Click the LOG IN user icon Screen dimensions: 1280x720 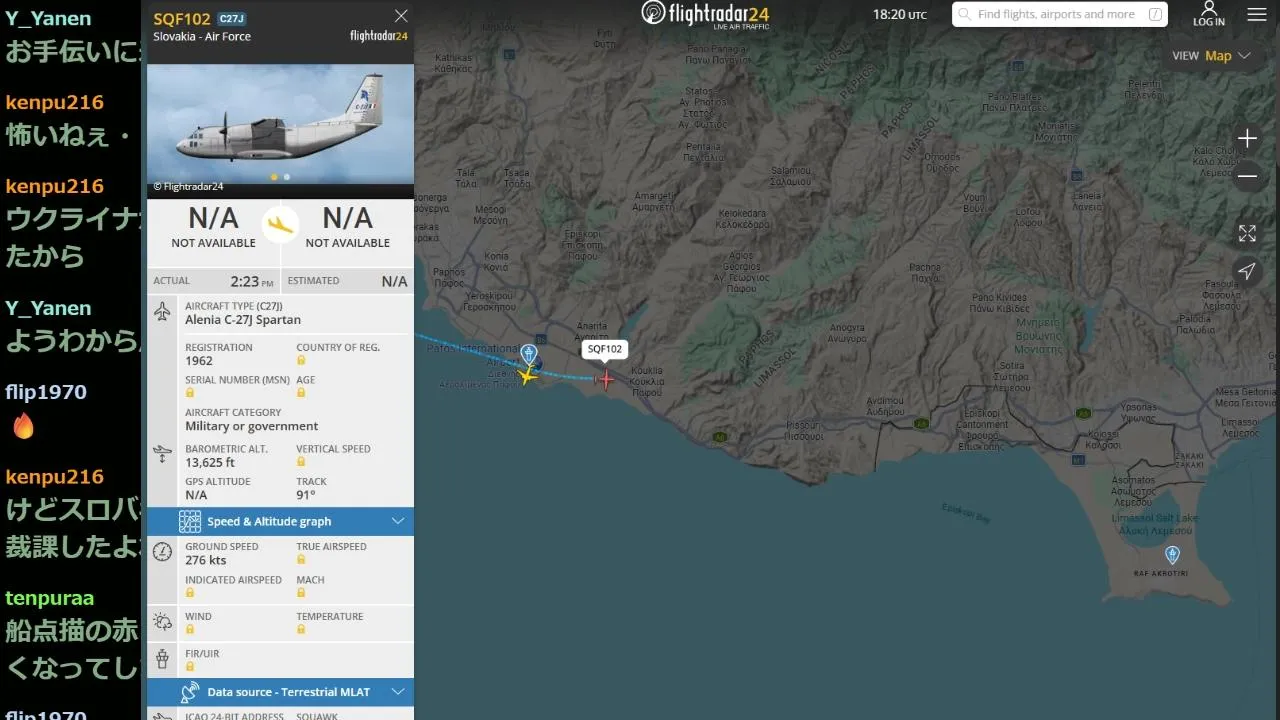(x=1209, y=14)
